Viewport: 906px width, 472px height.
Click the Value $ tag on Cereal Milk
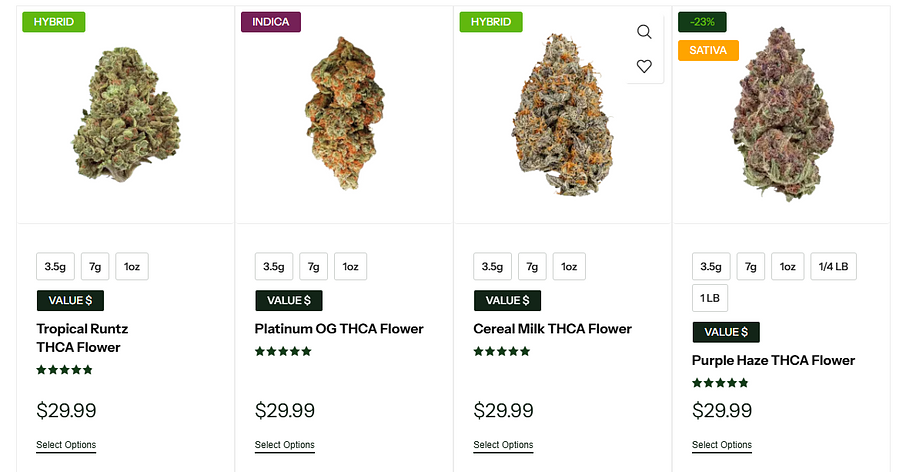[507, 300]
